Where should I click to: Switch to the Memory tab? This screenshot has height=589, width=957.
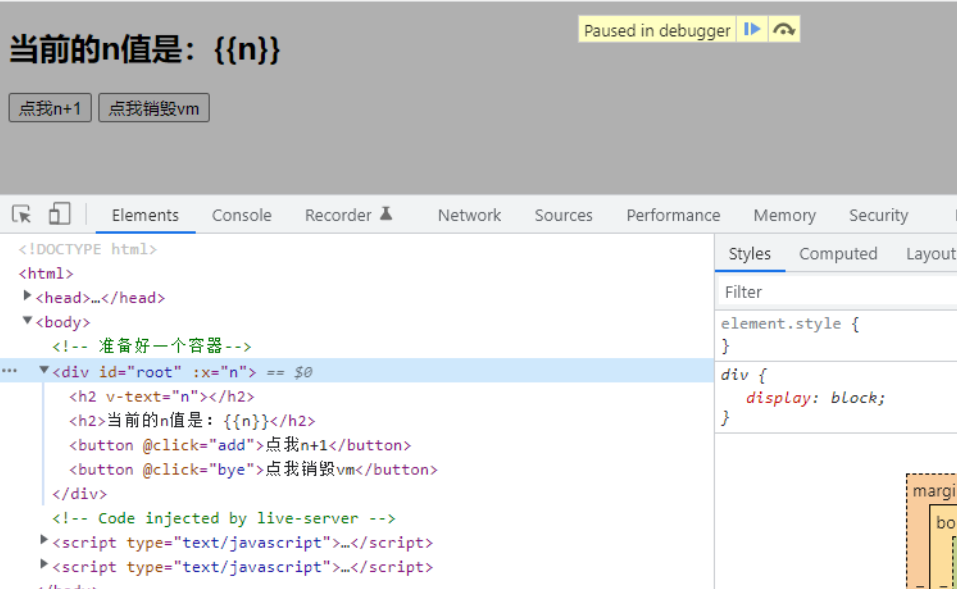[784, 215]
